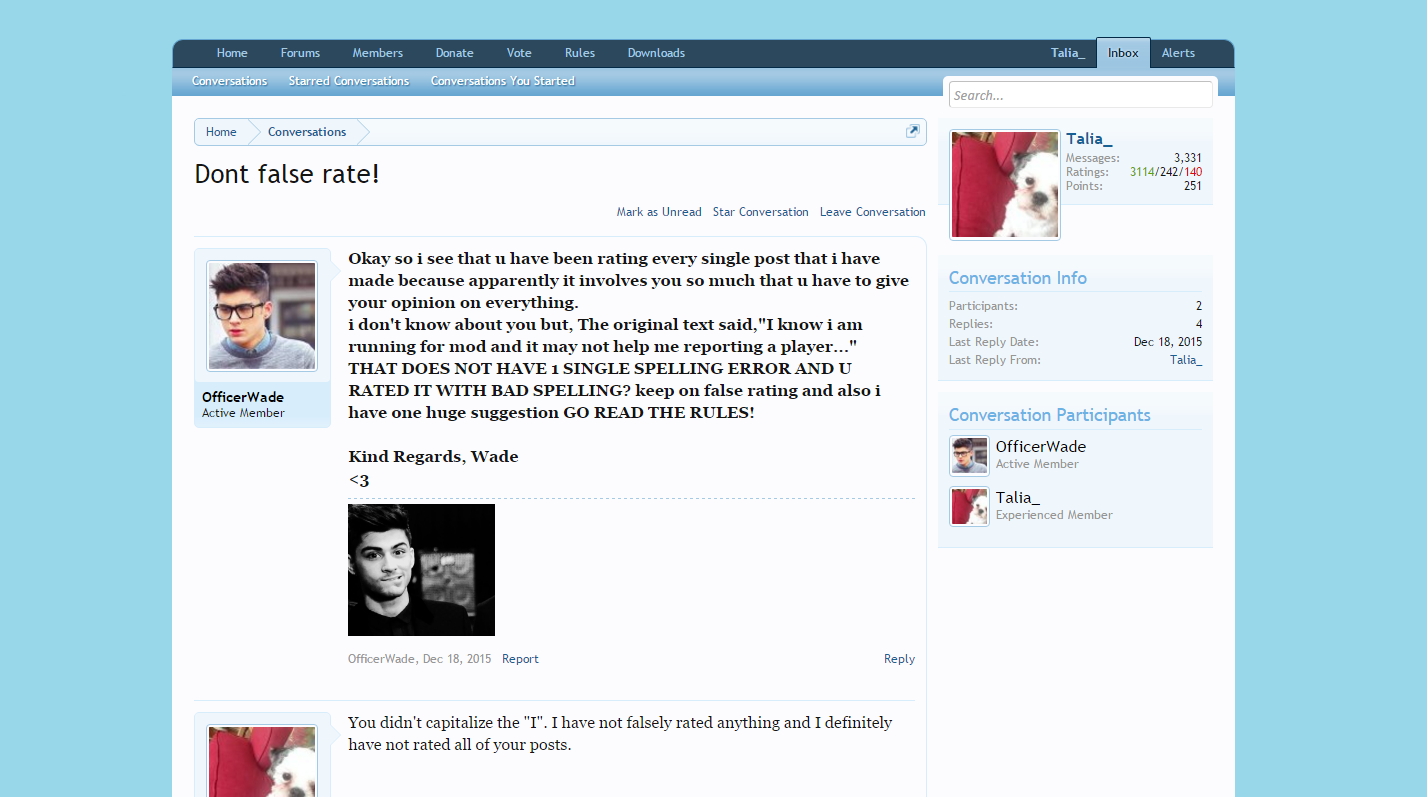Open Talia_'s small avatar in participants list

point(969,507)
